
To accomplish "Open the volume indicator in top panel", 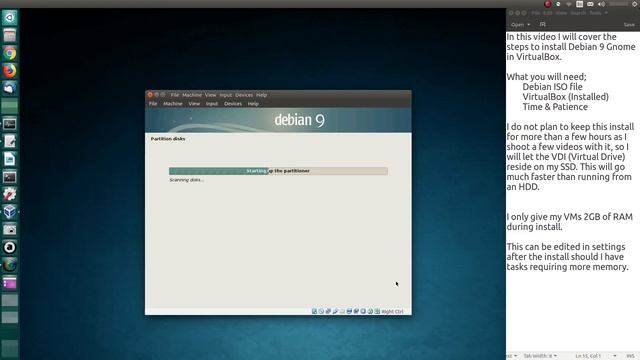I will (x=601, y=4).
